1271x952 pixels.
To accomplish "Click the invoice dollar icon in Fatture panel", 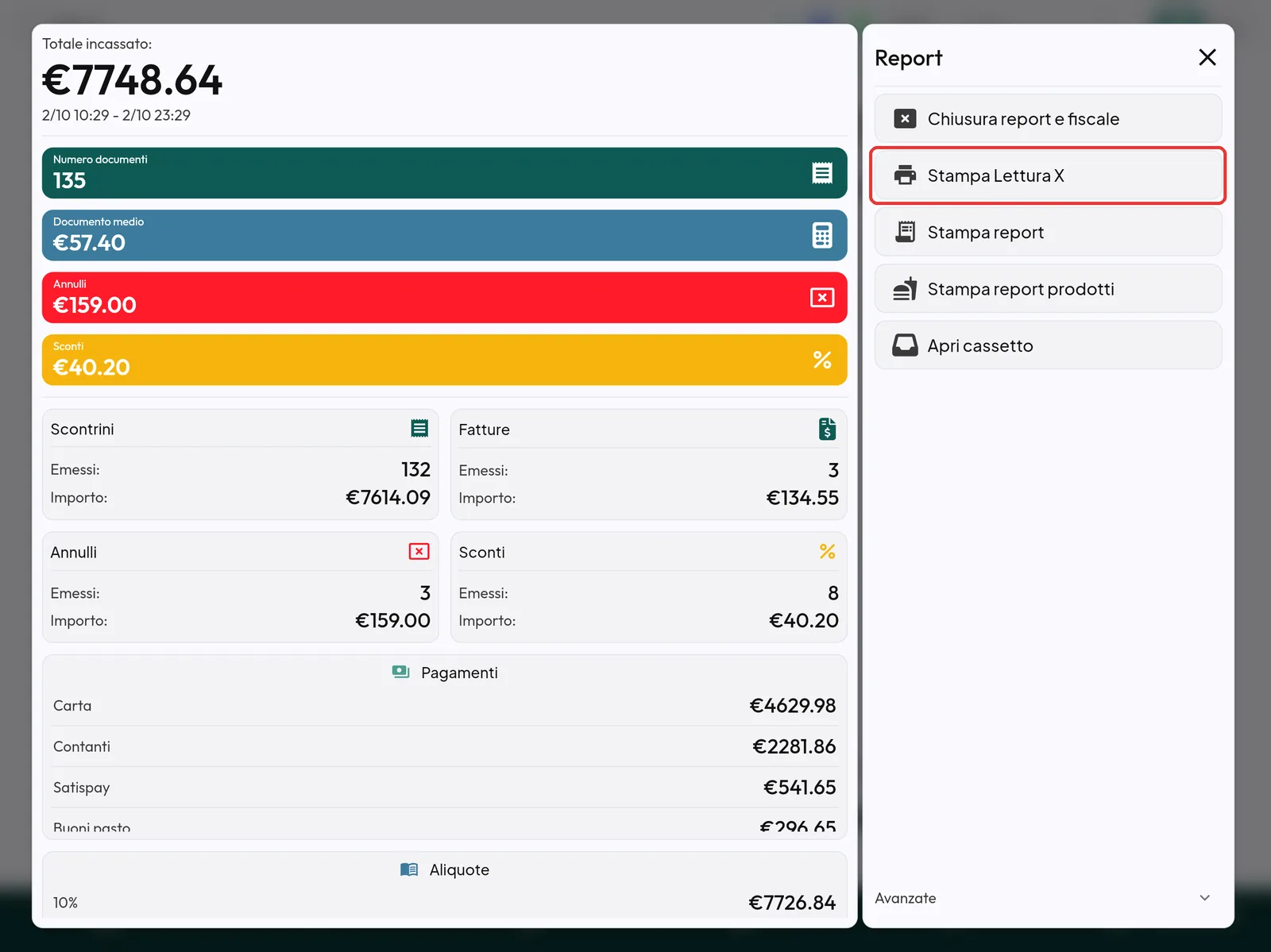I will pos(827,429).
